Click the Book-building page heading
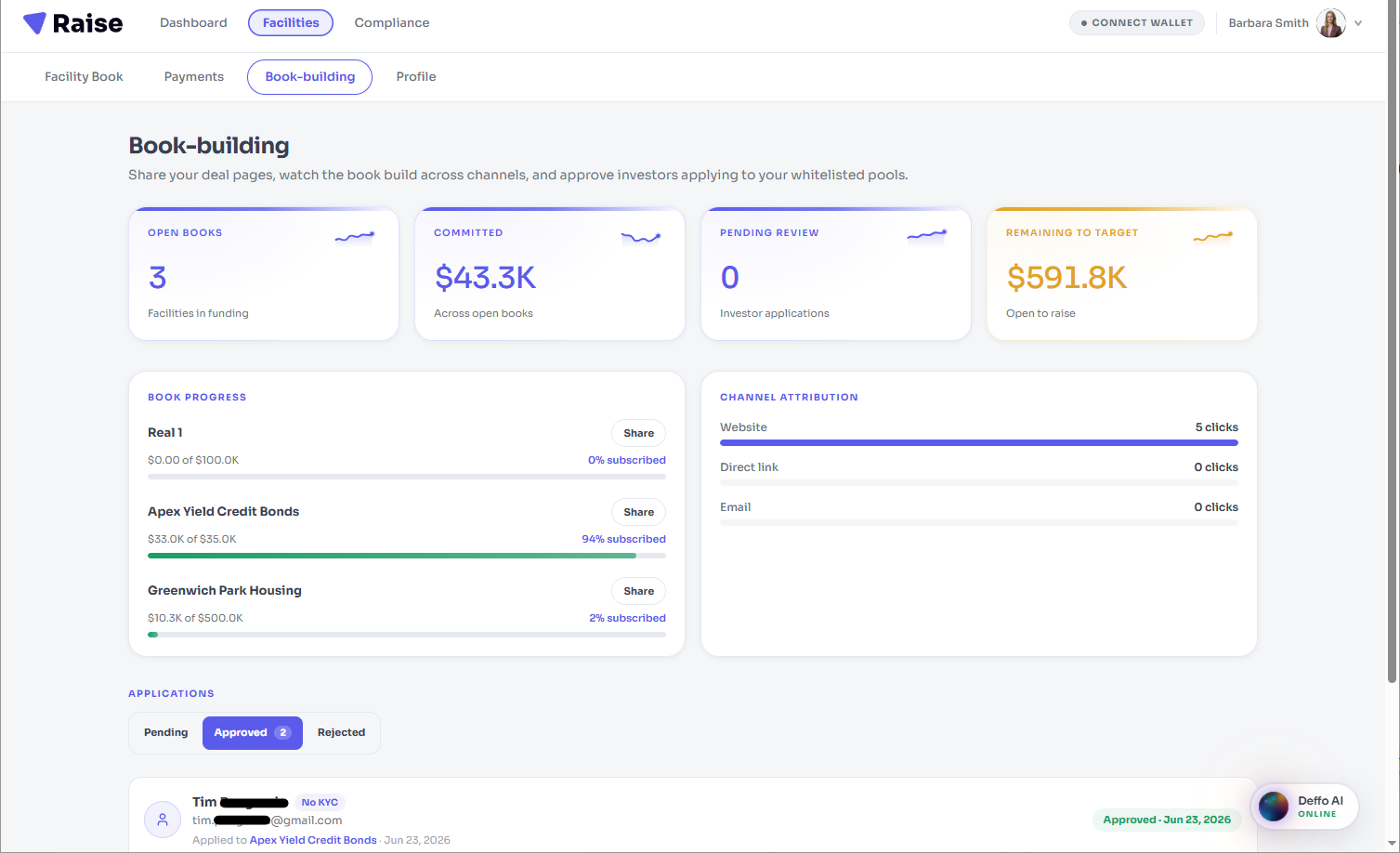This screenshot has height=853, width=1400. point(209,146)
